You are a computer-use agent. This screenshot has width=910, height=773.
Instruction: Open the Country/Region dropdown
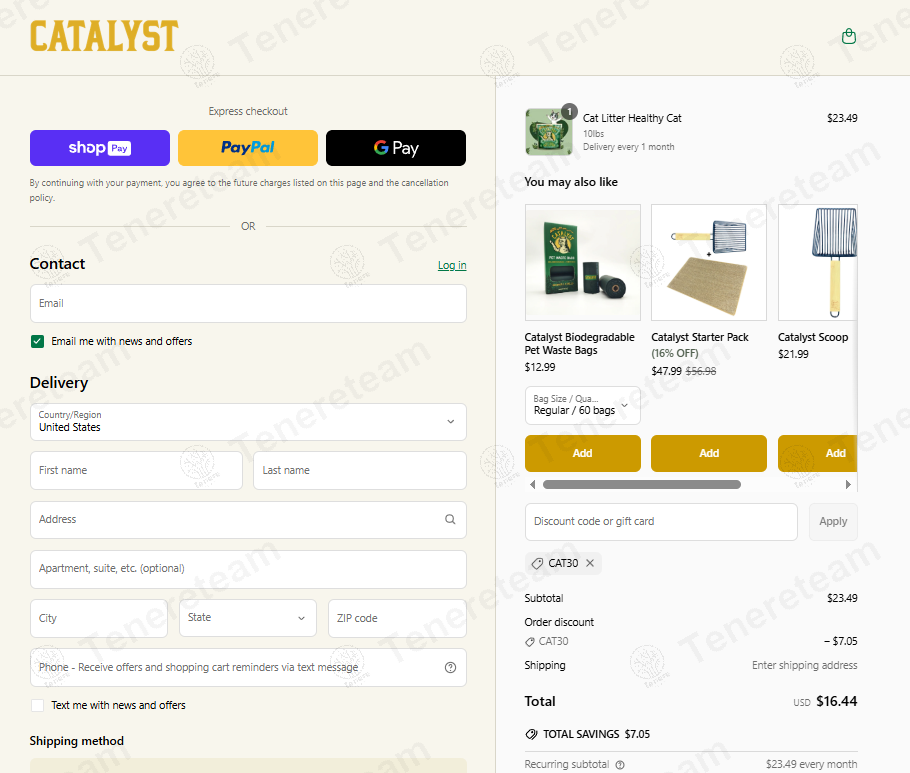(x=248, y=422)
